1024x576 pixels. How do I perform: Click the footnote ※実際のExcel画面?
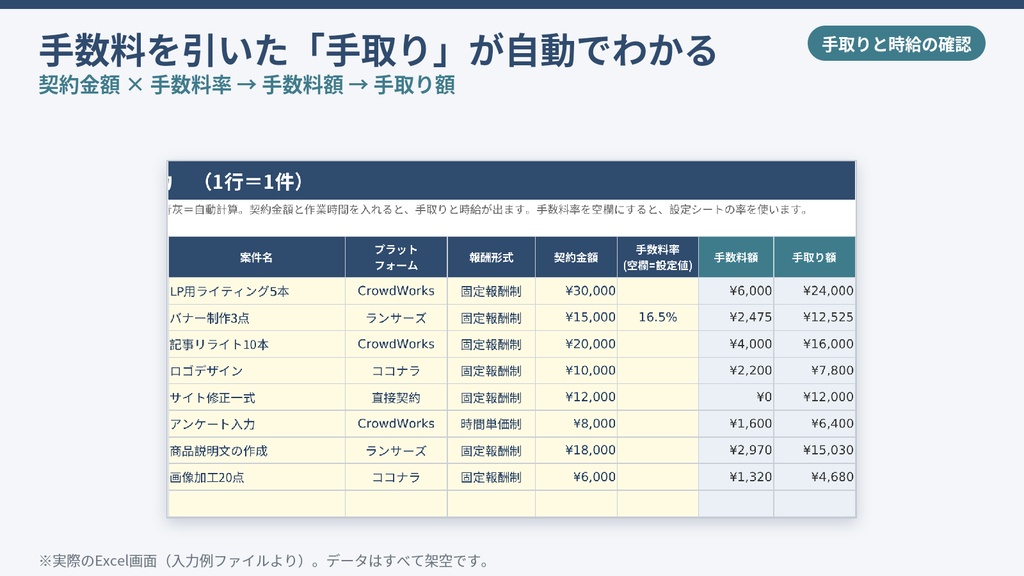pos(263,561)
